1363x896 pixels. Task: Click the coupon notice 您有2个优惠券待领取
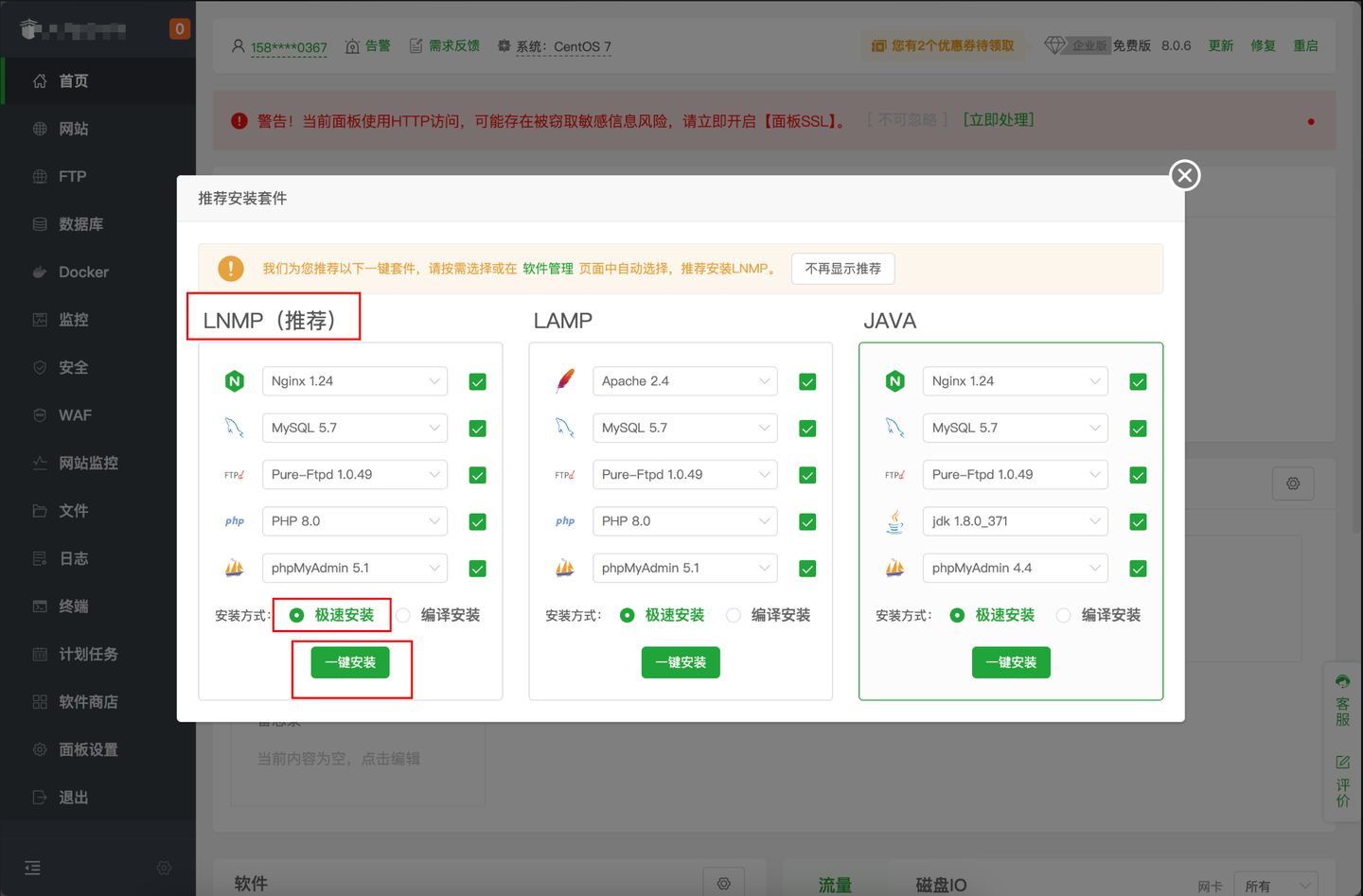(943, 45)
